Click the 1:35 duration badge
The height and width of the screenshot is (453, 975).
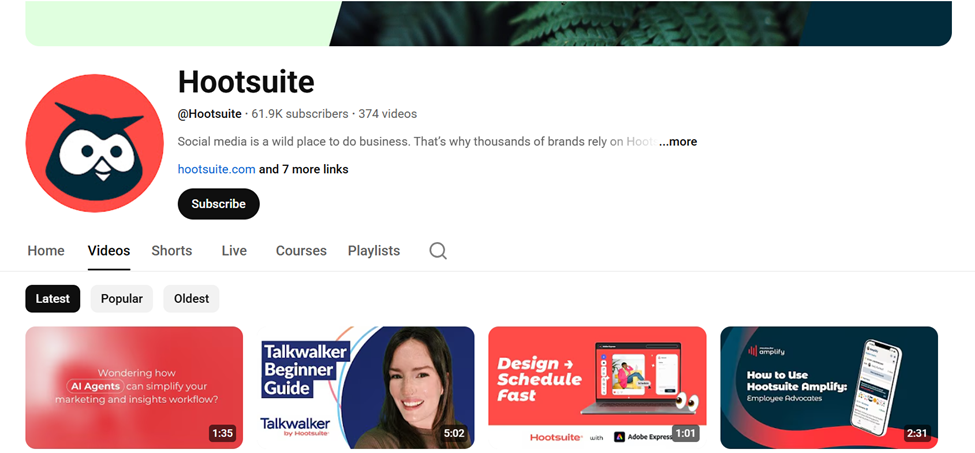223,433
